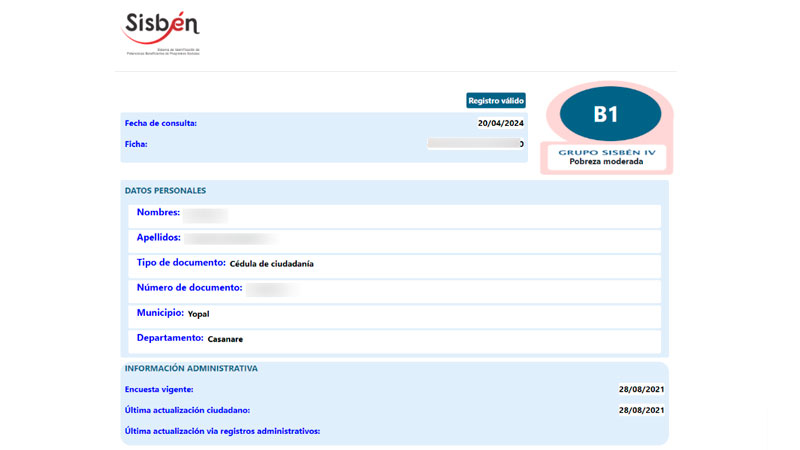The height and width of the screenshot is (450, 800).
Task: Click the Pobreza moderada text
Action: 606,161
